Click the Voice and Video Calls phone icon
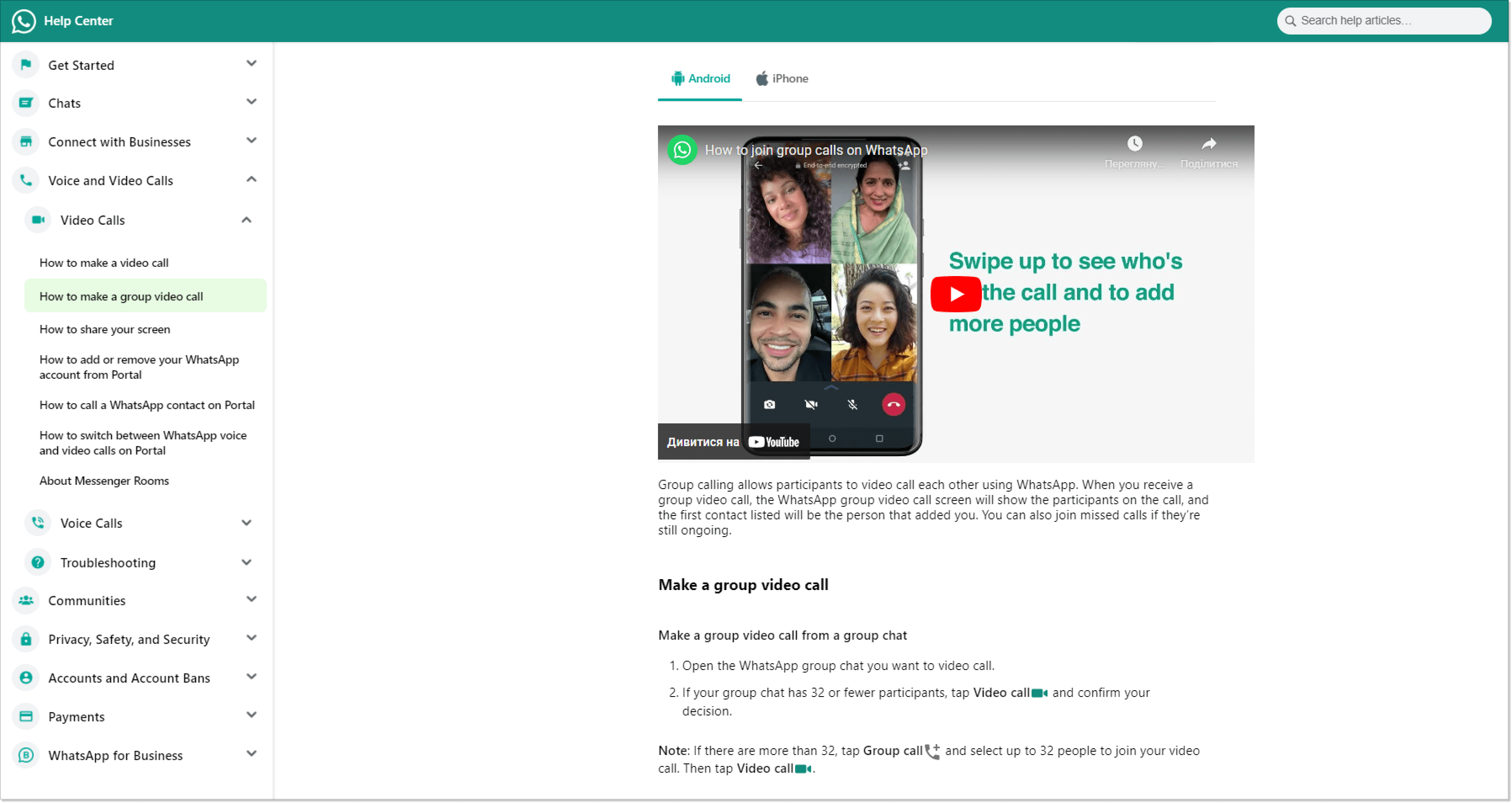Image resolution: width=1512 pixels, height=803 pixels. tap(26, 180)
